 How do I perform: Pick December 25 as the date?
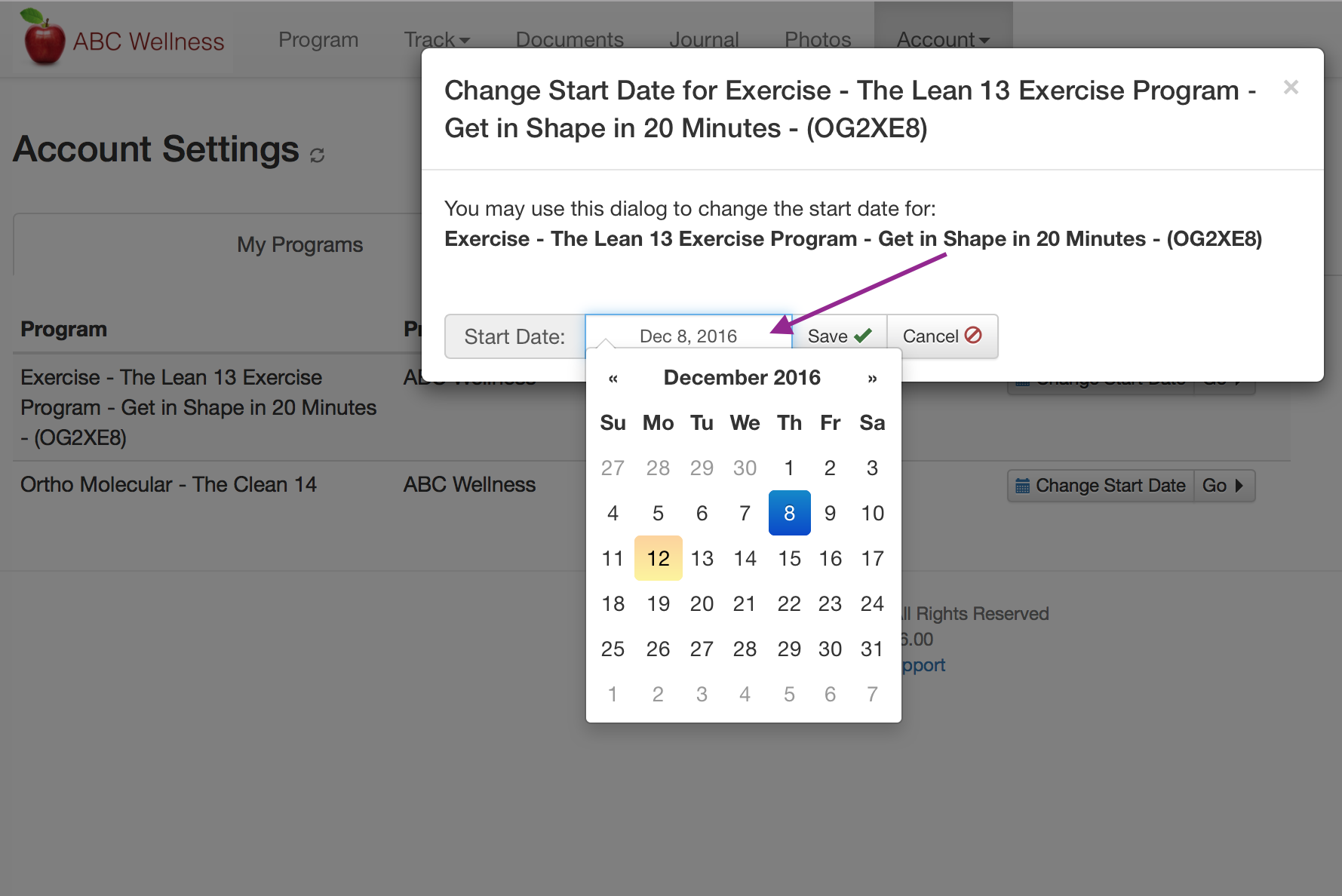[x=613, y=649]
